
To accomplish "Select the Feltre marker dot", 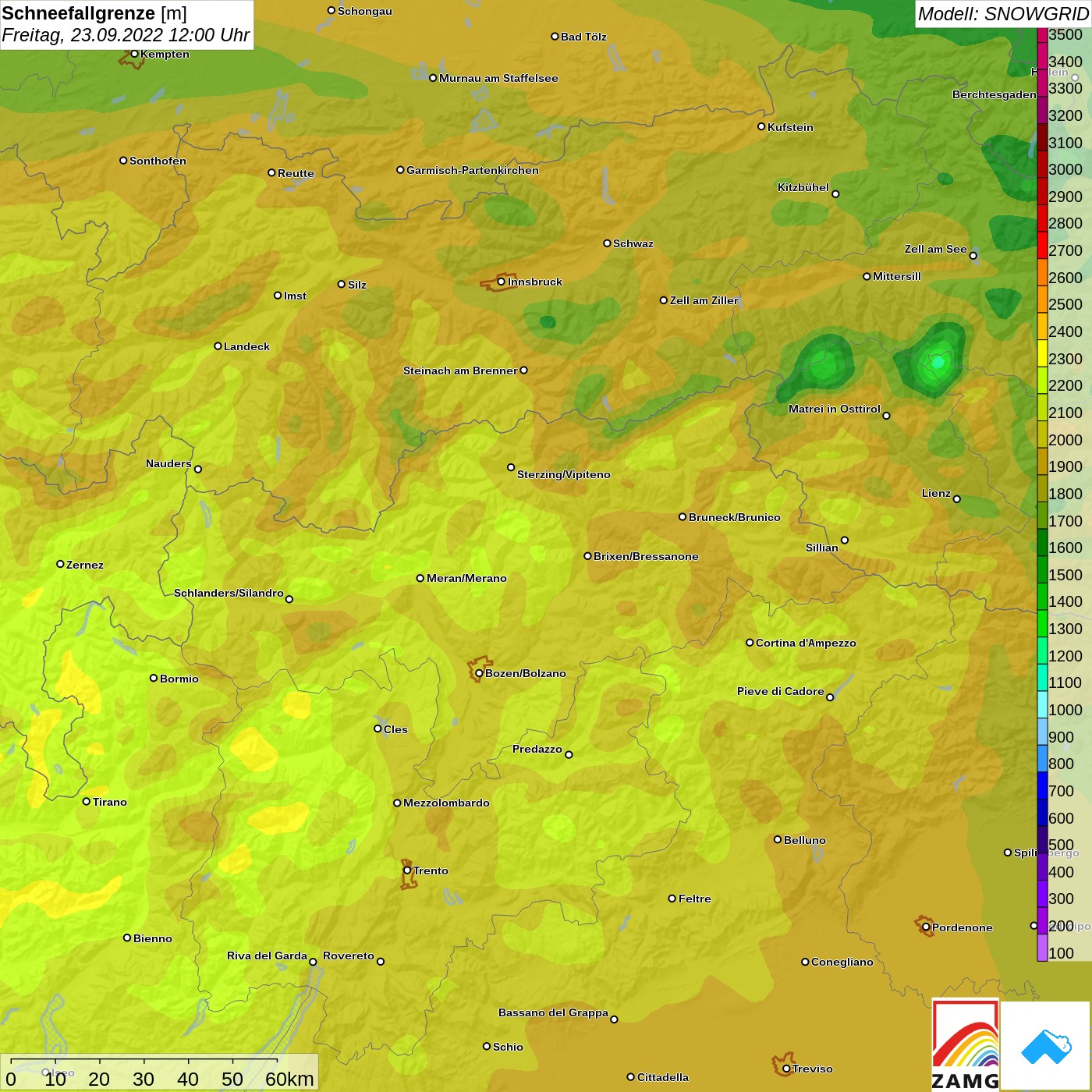I will click(672, 899).
